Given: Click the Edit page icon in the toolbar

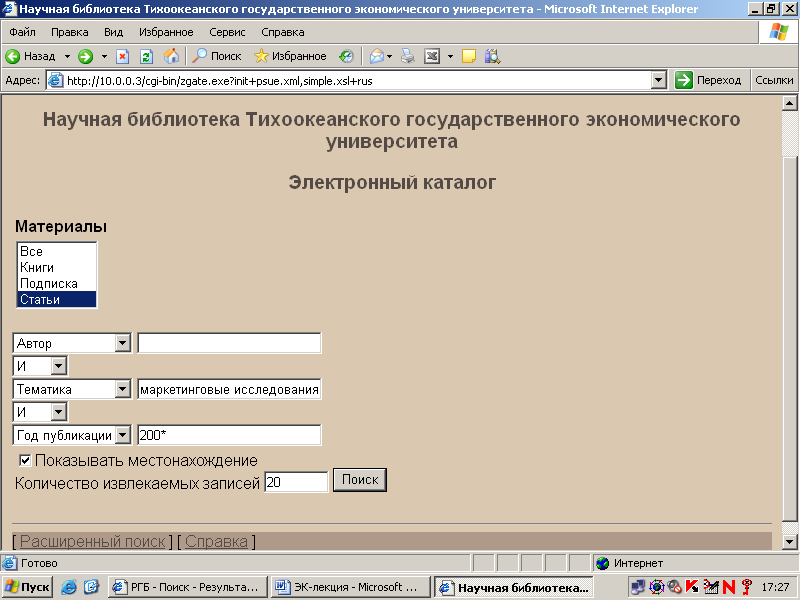Looking at the screenshot, I should pyautogui.click(x=432, y=56).
